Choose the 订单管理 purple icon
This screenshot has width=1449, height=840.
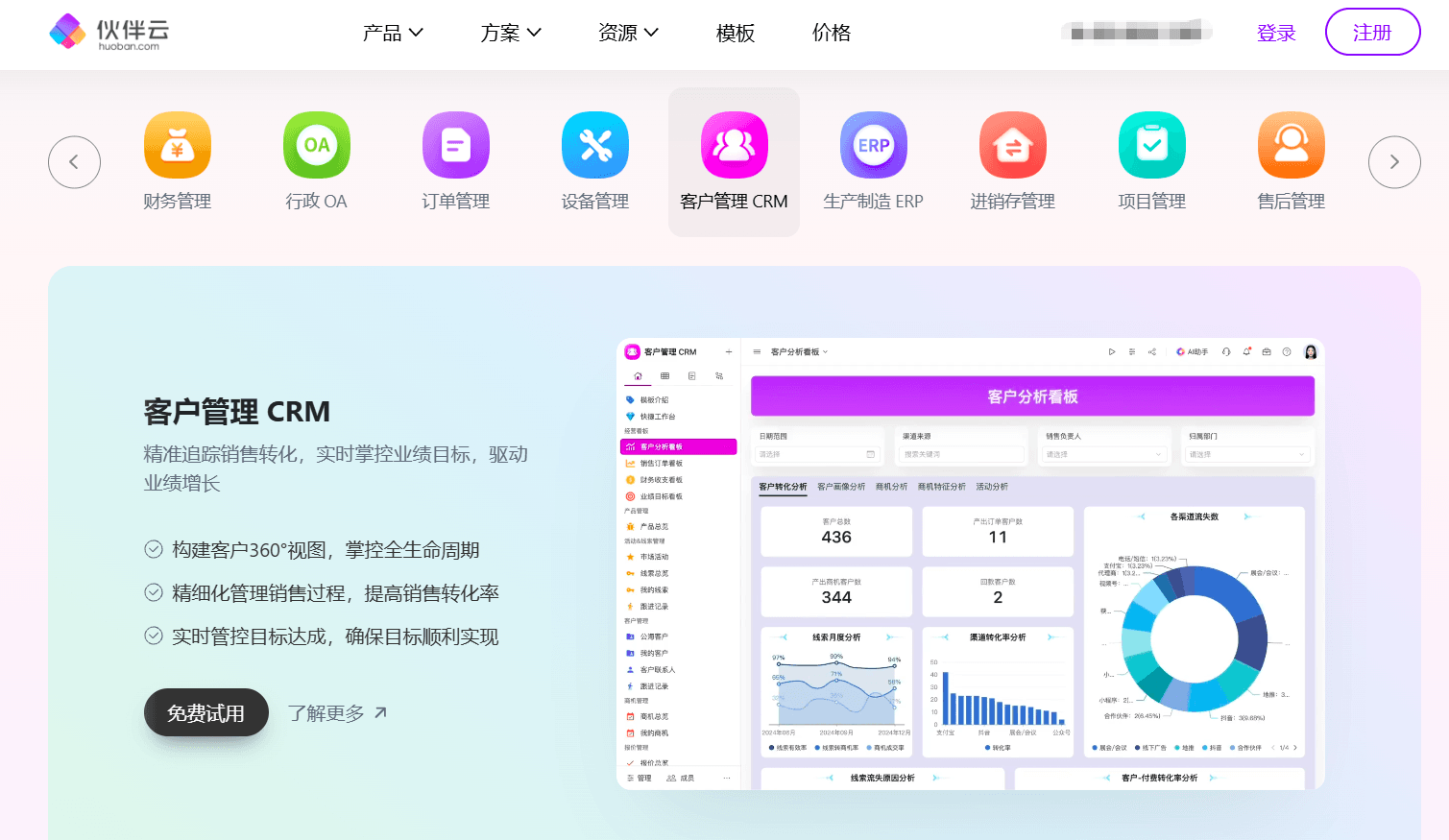point(456,145)
